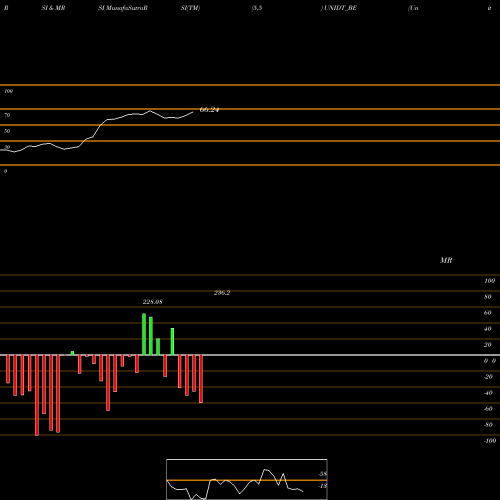500x500 pixels.
Task: Click the -60 label on the MR axis
Action: 488,409
